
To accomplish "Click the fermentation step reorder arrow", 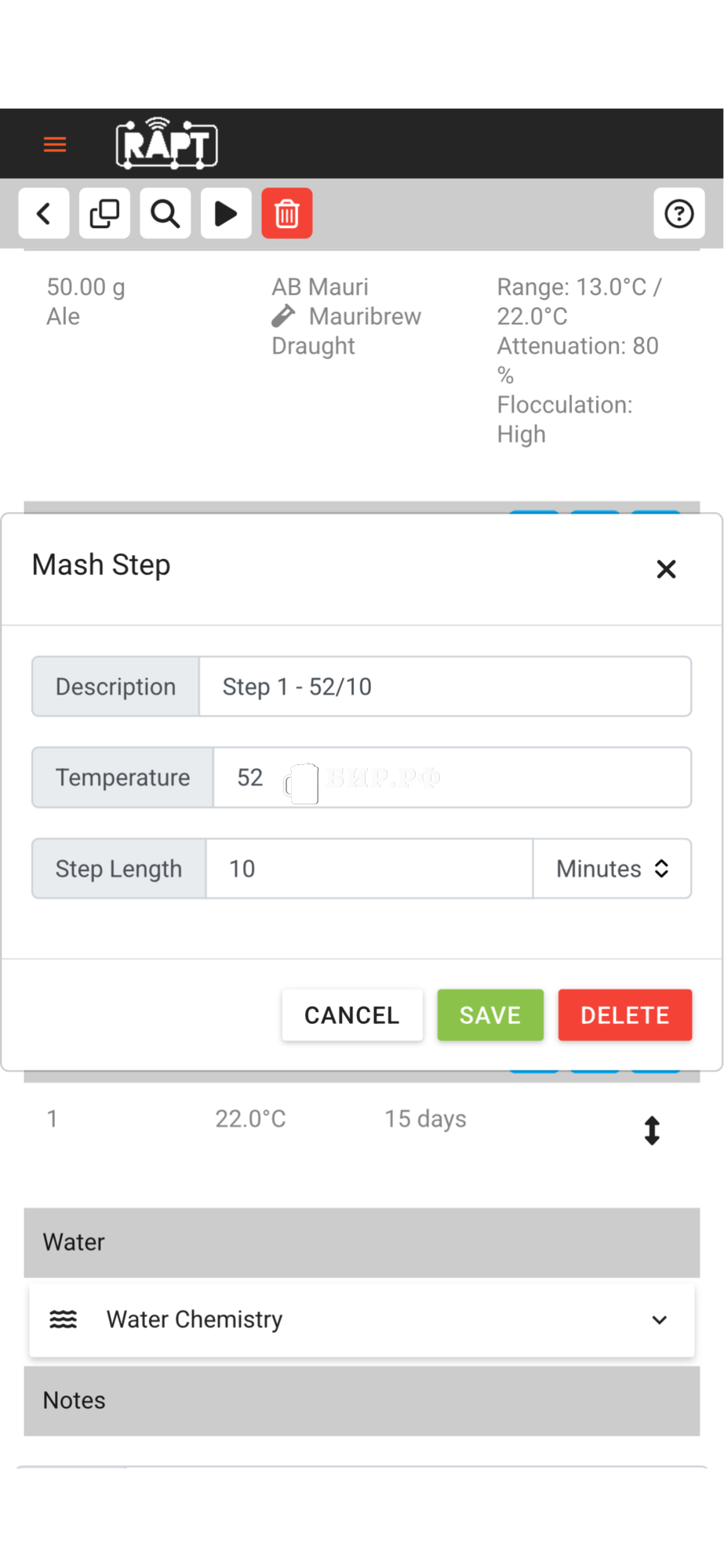I will [x=652, y=1131].
